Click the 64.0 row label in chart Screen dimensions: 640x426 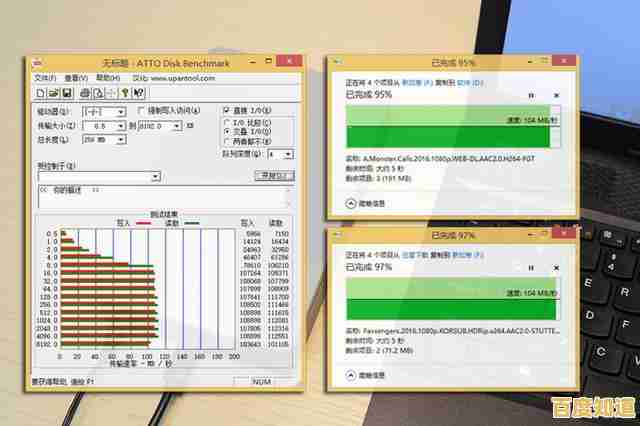(51, 289)
